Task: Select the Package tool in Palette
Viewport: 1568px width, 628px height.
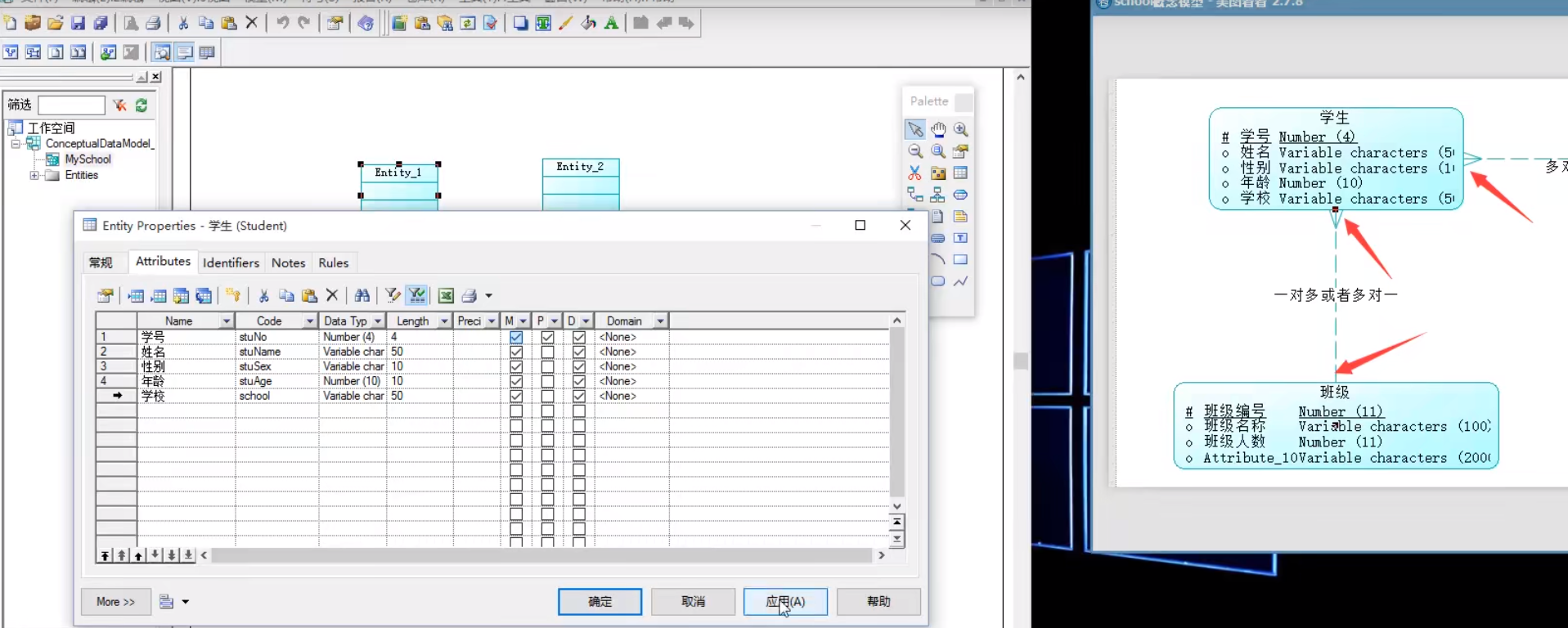Action: 938,173
